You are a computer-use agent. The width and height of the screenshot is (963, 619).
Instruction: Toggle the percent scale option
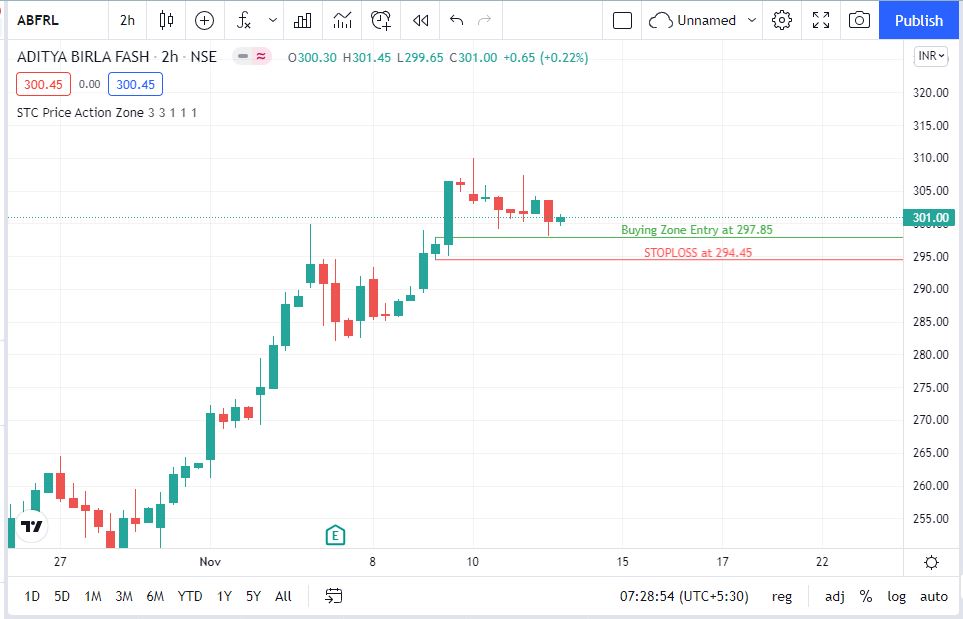[865, 596]
